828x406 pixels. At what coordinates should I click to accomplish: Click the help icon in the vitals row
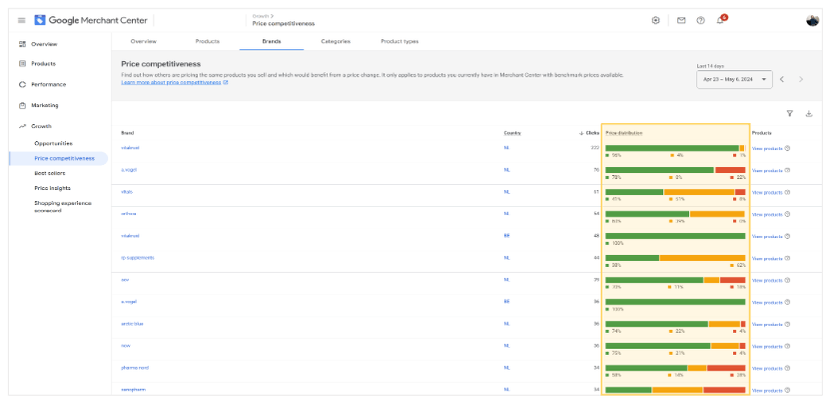pos(787,193)
